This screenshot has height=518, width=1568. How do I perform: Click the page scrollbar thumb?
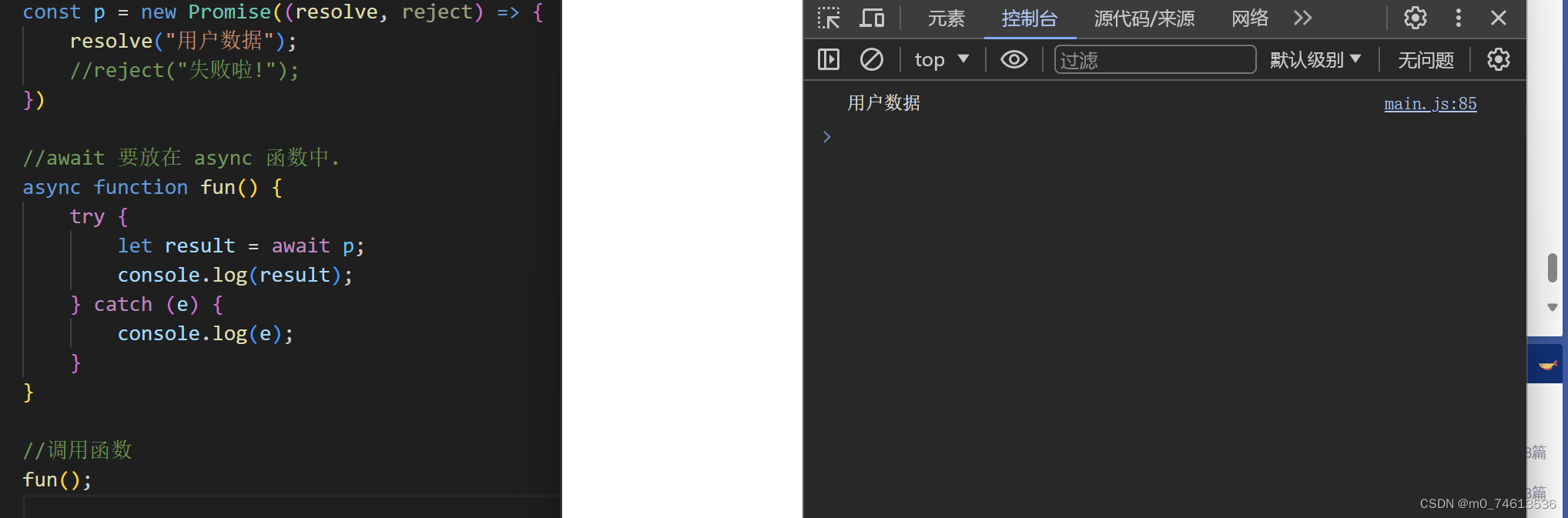[x=1553, y=267]
